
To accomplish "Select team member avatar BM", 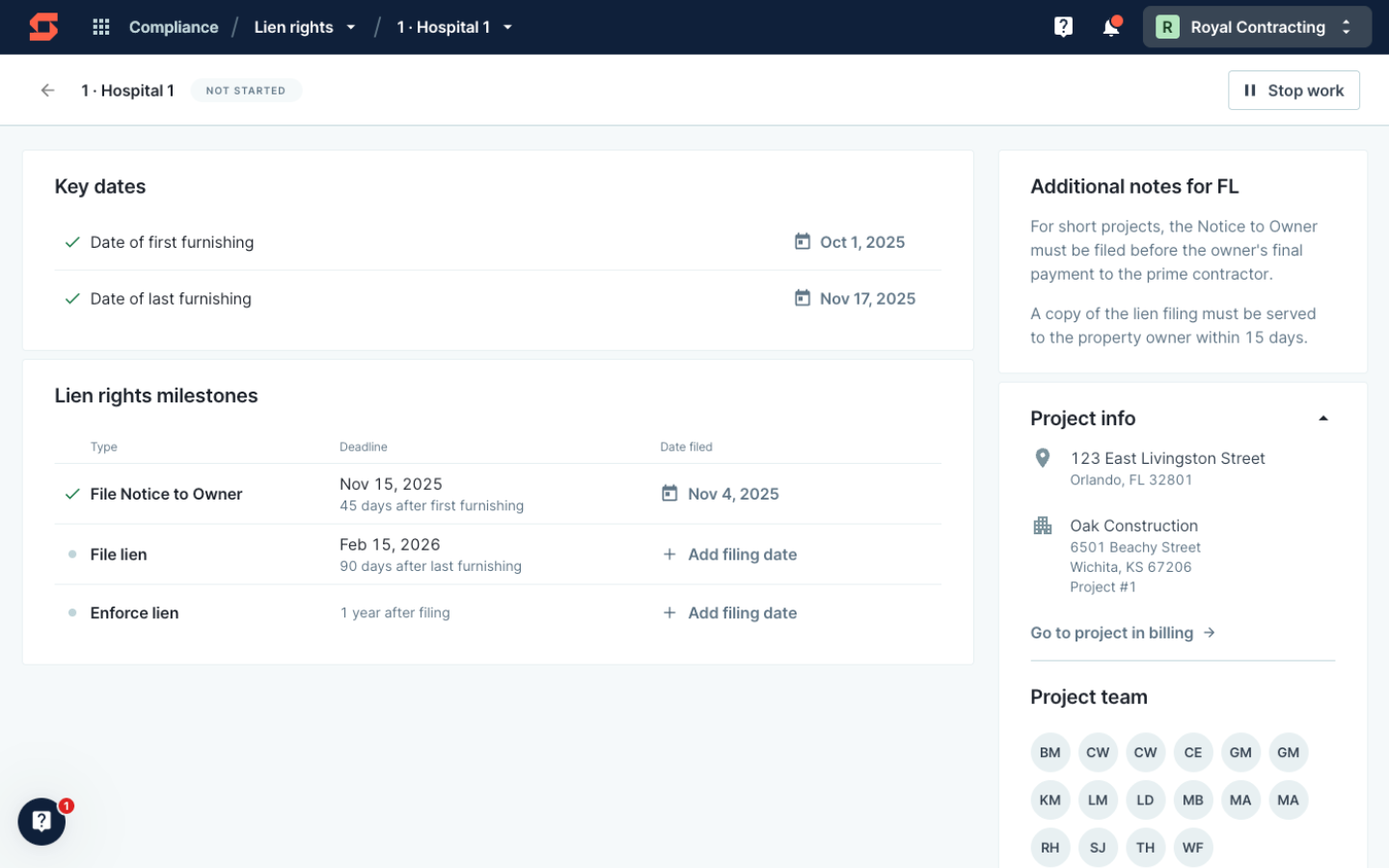I will point(1049,752).
